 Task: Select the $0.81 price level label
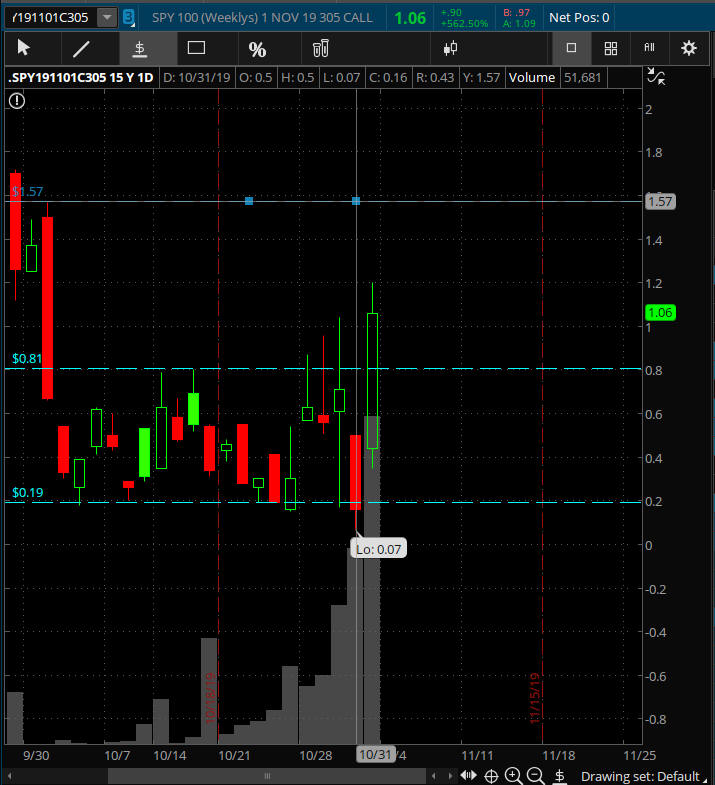click(27, 359)
